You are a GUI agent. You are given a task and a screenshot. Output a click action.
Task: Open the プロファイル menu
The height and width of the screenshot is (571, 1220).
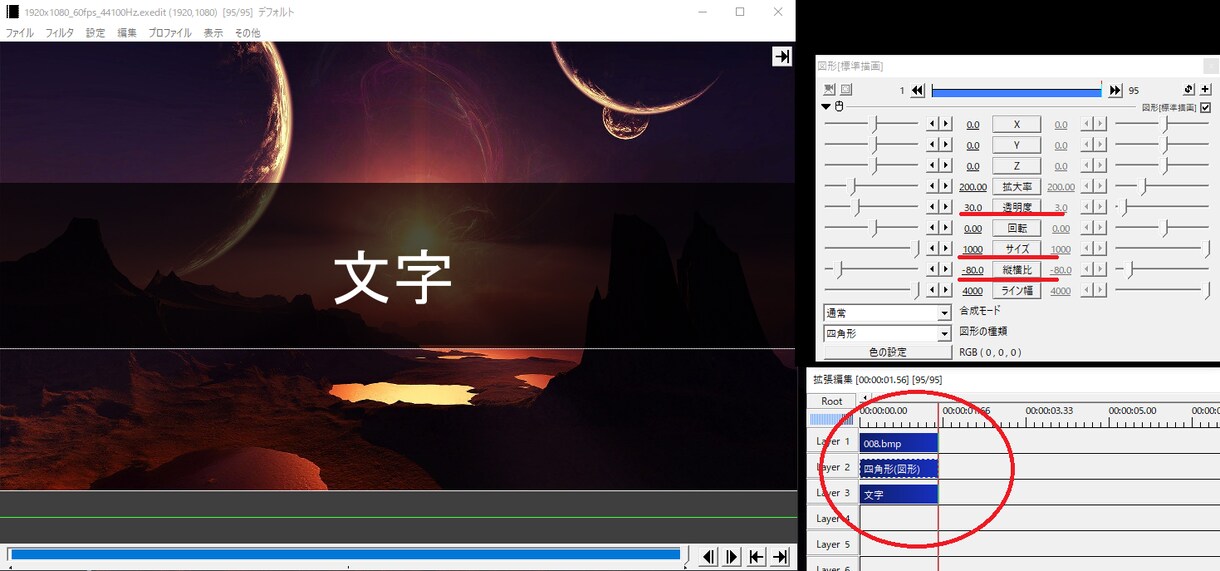pyautogui.click(x=170, y=33)
